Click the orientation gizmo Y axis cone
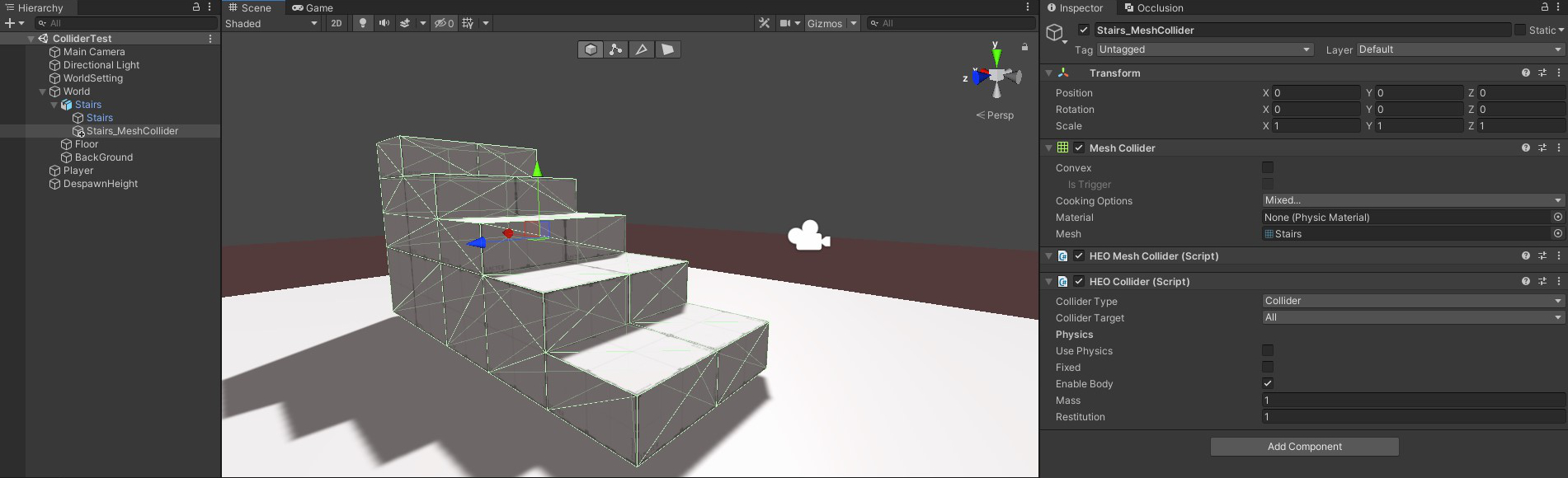1568x478 pixels. (x=996, y=58)
